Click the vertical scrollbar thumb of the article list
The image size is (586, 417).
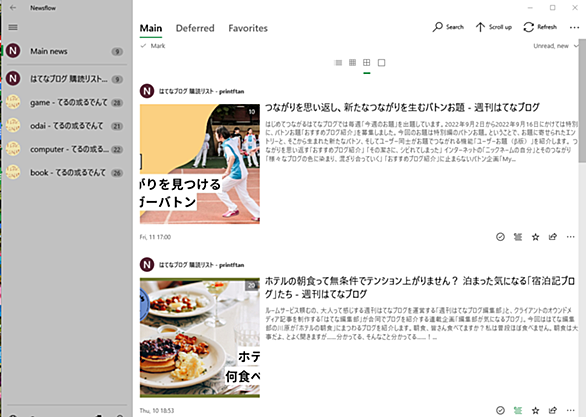[582, 101]
